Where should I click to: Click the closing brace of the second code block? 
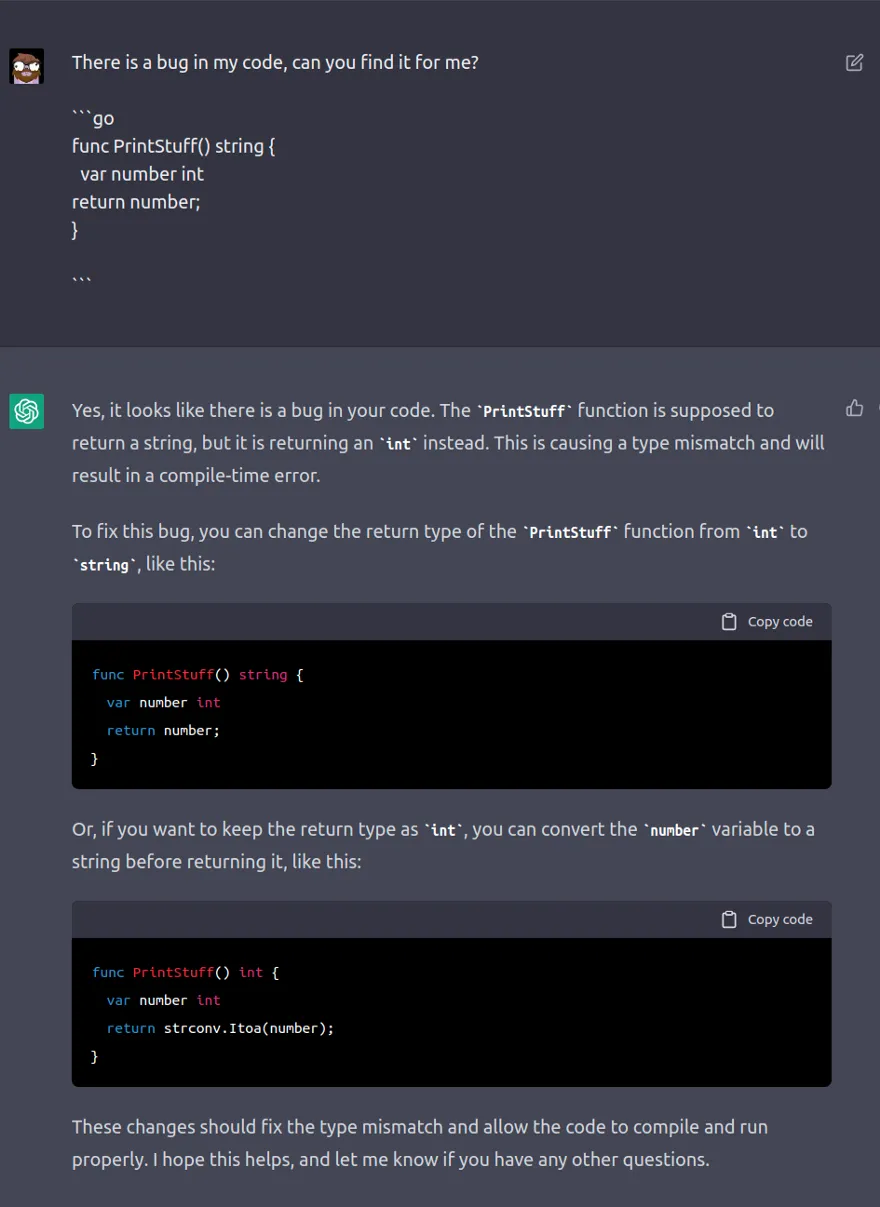(94, 1056)
